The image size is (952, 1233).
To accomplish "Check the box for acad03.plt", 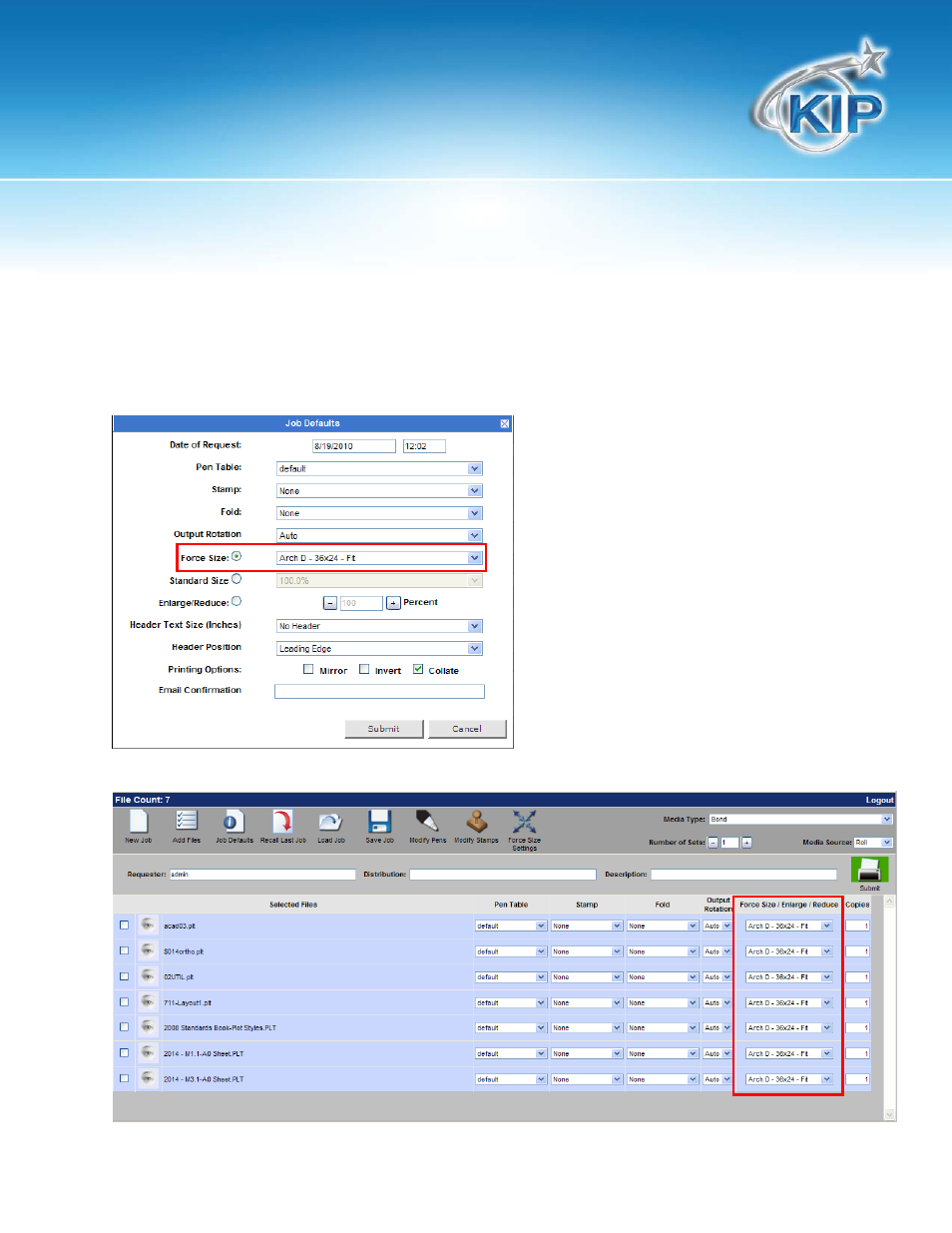I will tap(125, 925).
